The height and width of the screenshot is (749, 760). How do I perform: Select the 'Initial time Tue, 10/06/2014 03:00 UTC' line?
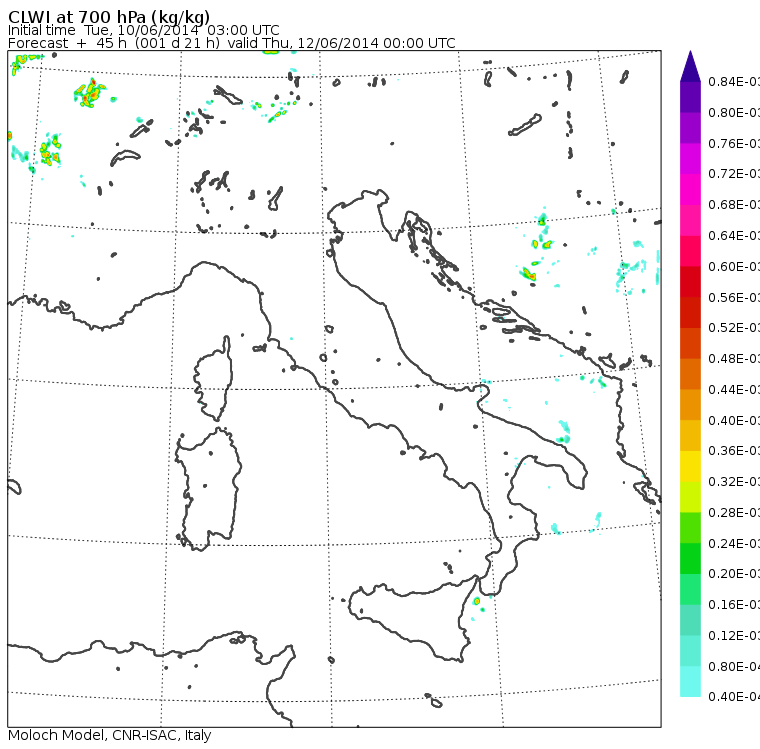tap(143, 30)
